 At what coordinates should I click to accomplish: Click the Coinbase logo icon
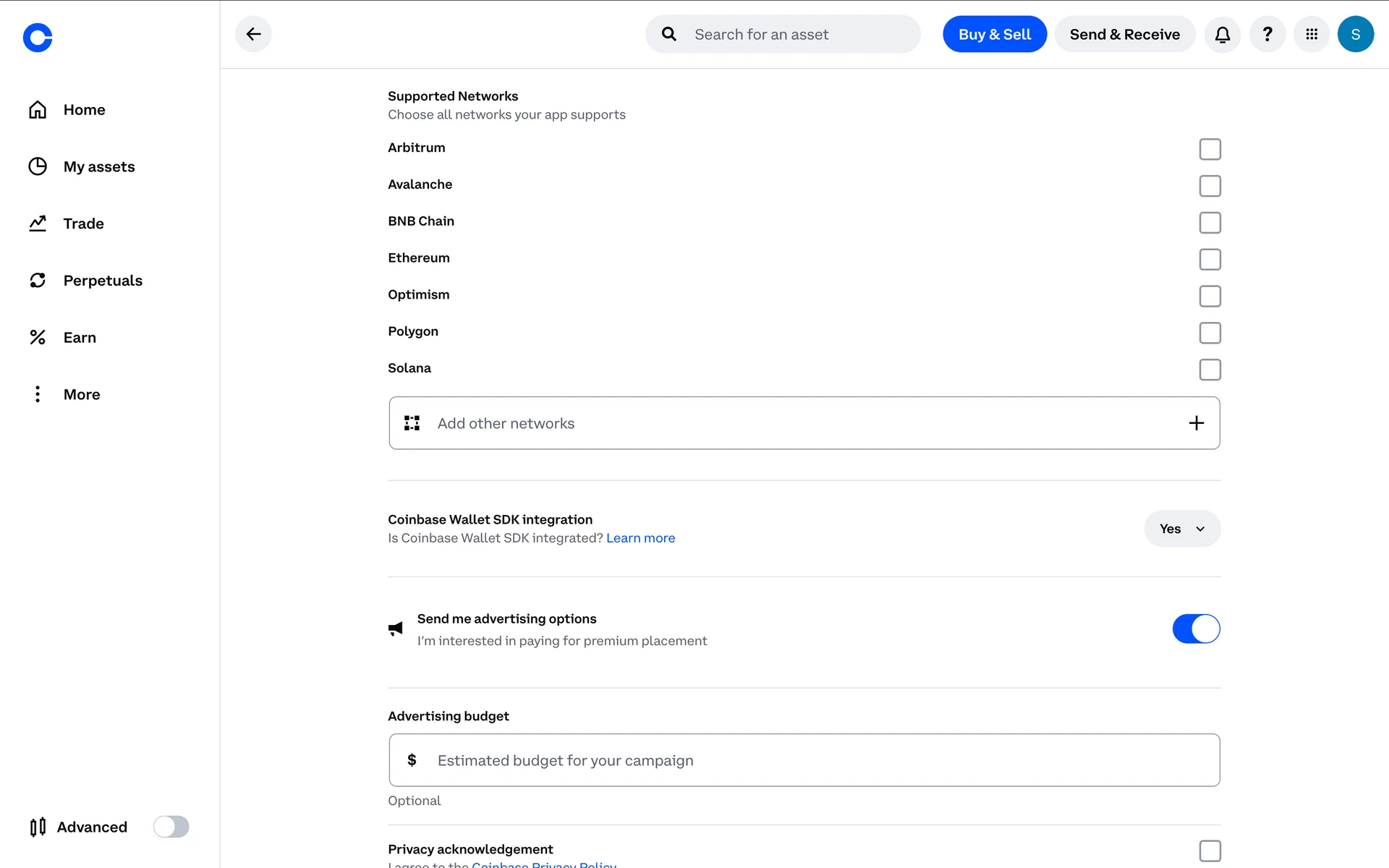[x=38, y=38]
